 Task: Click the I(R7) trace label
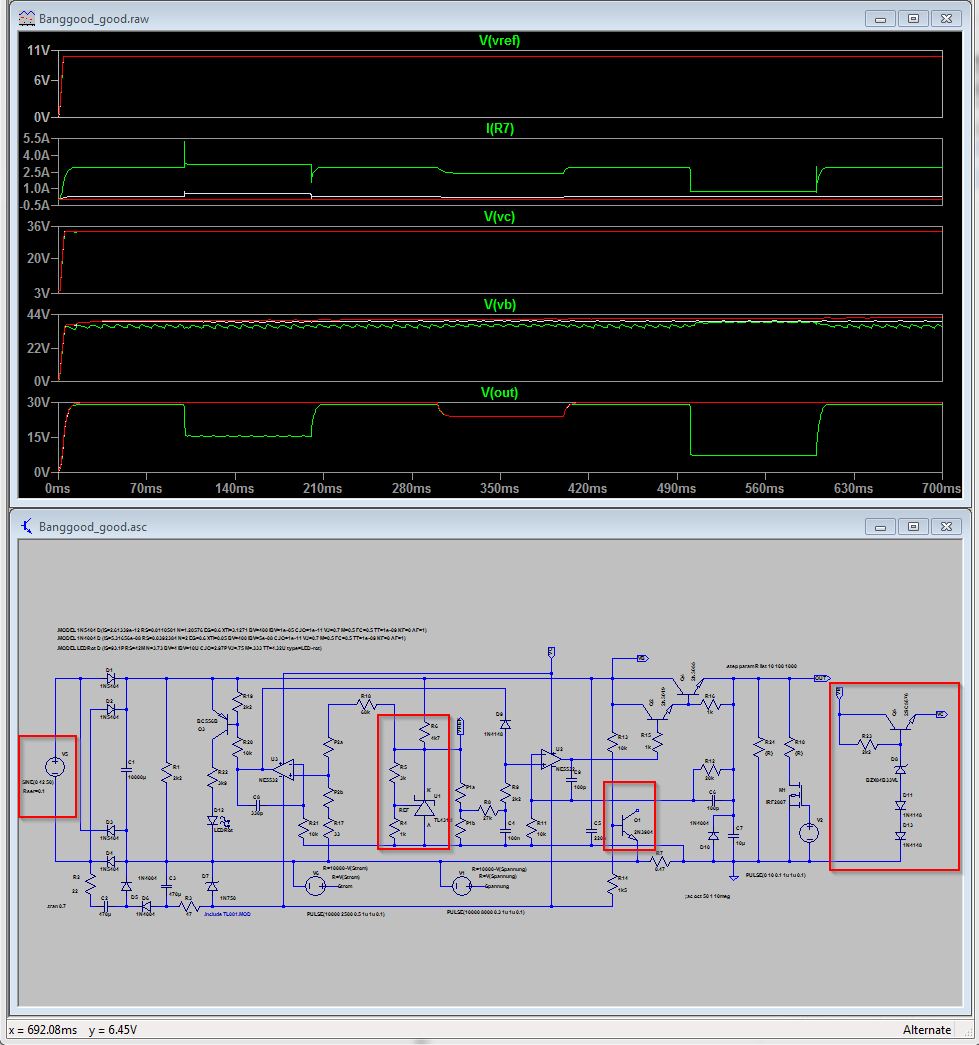[499, 129]
